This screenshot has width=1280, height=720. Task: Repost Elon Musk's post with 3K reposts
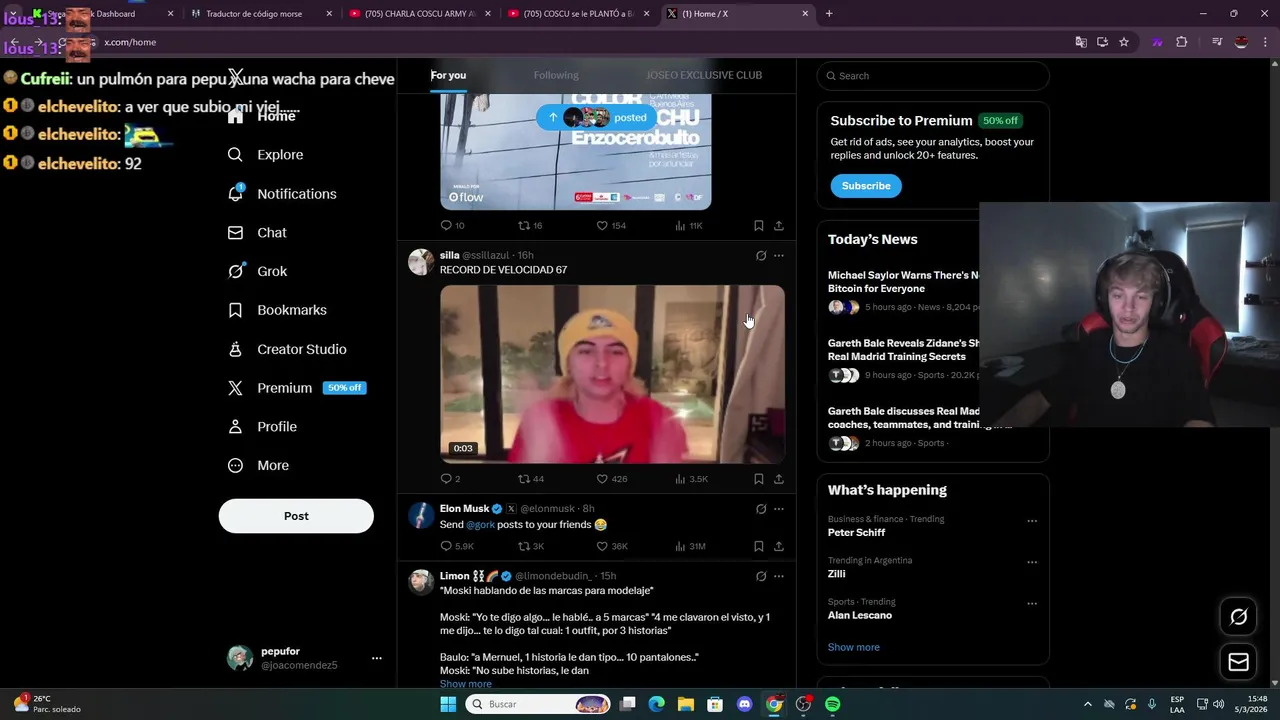click(x=524, y=546)
